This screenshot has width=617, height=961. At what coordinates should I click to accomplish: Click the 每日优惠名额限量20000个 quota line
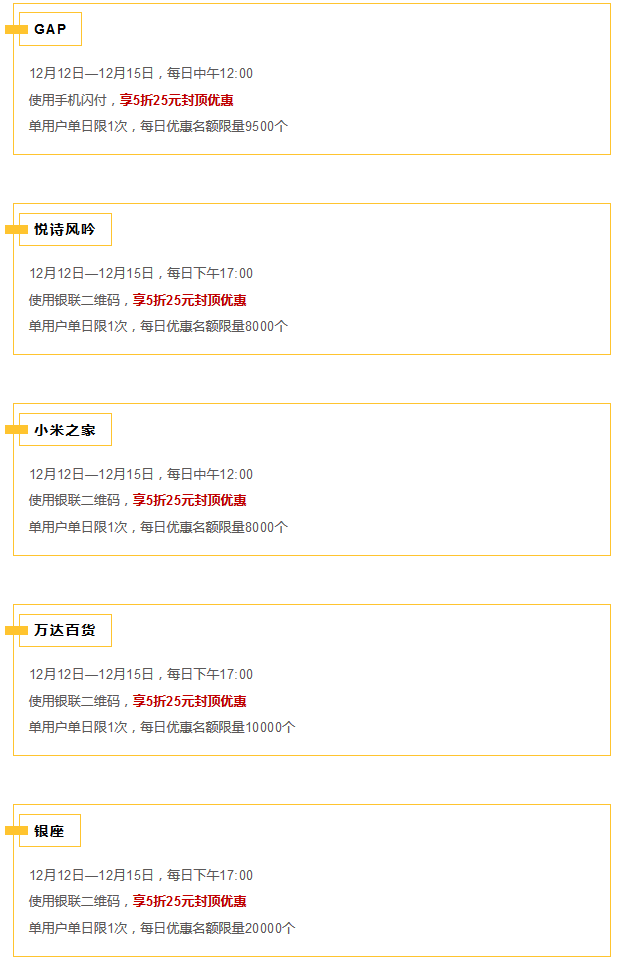click(x=218, y=928)
